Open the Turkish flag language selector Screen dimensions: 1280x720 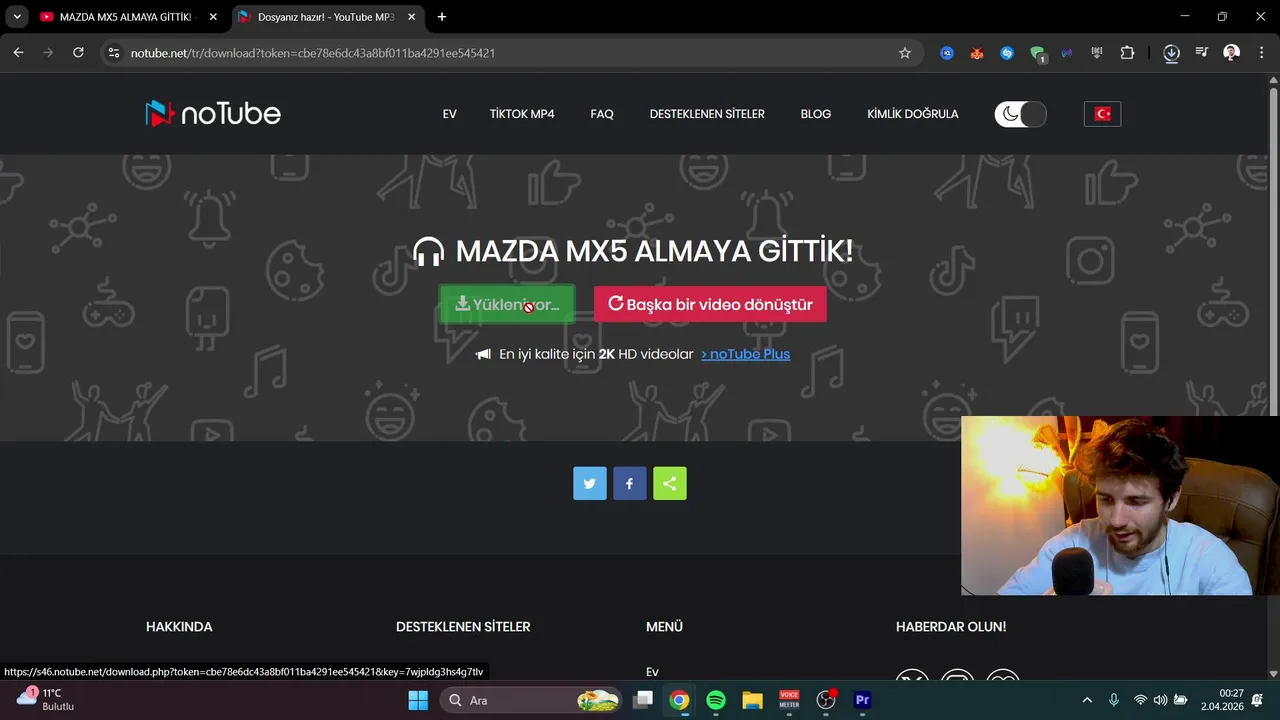click(x=1102, y=114)
